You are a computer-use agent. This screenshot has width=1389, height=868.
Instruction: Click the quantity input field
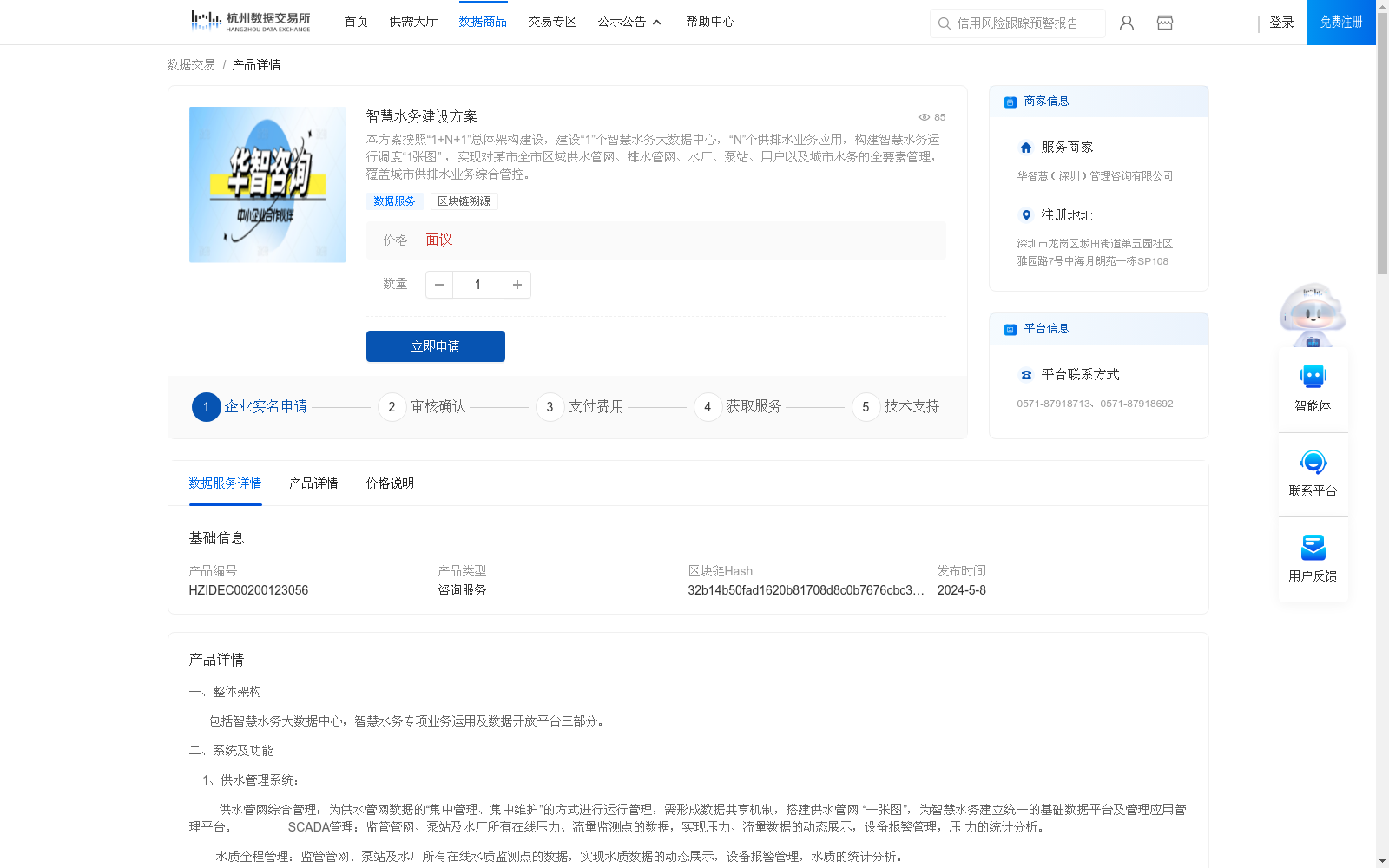477,285
